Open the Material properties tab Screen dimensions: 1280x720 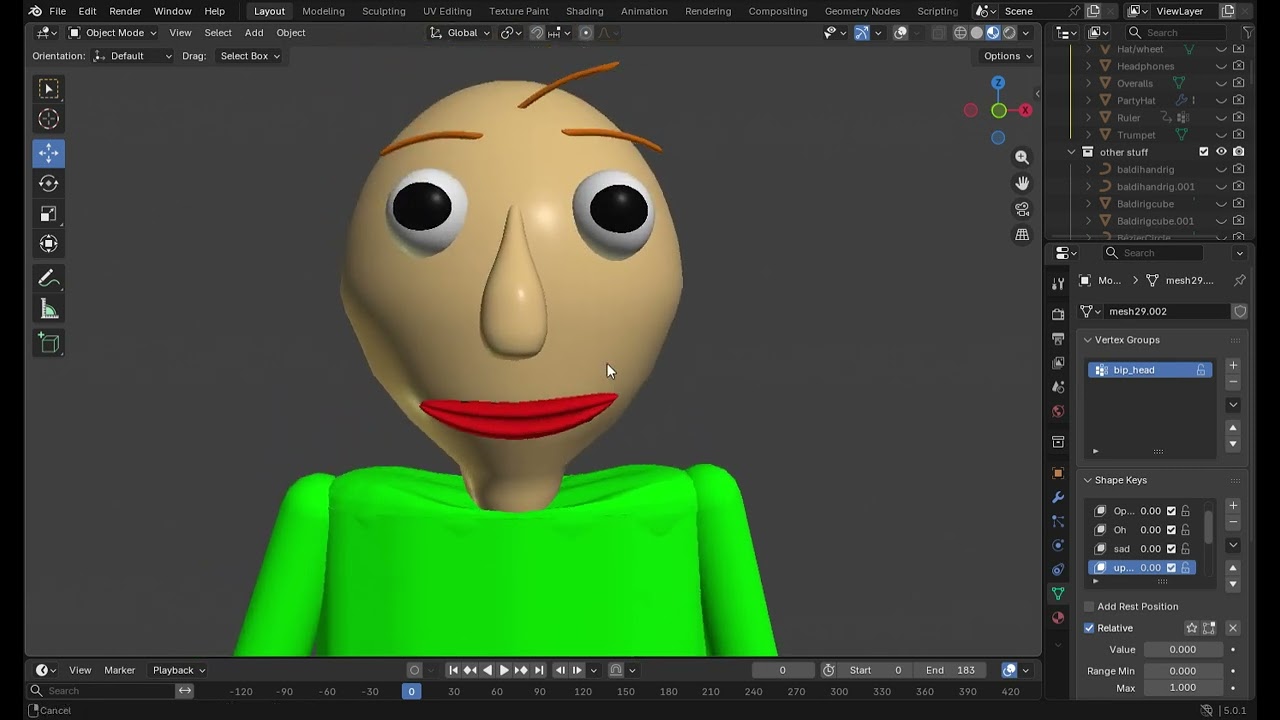click(x=1058, y=618)
